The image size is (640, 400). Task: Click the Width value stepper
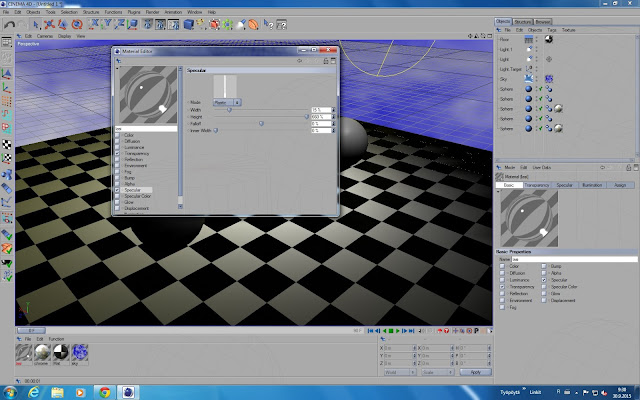333,110
